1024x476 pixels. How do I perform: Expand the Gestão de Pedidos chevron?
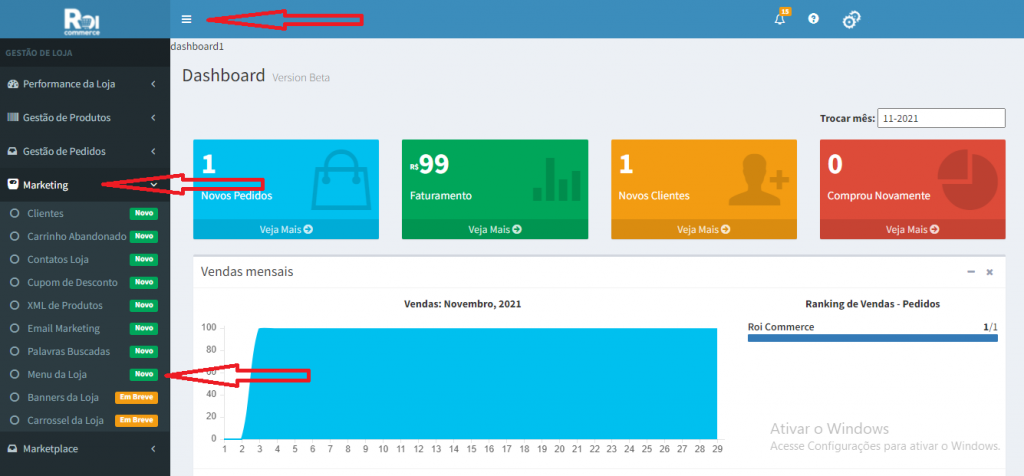(153, 151)
